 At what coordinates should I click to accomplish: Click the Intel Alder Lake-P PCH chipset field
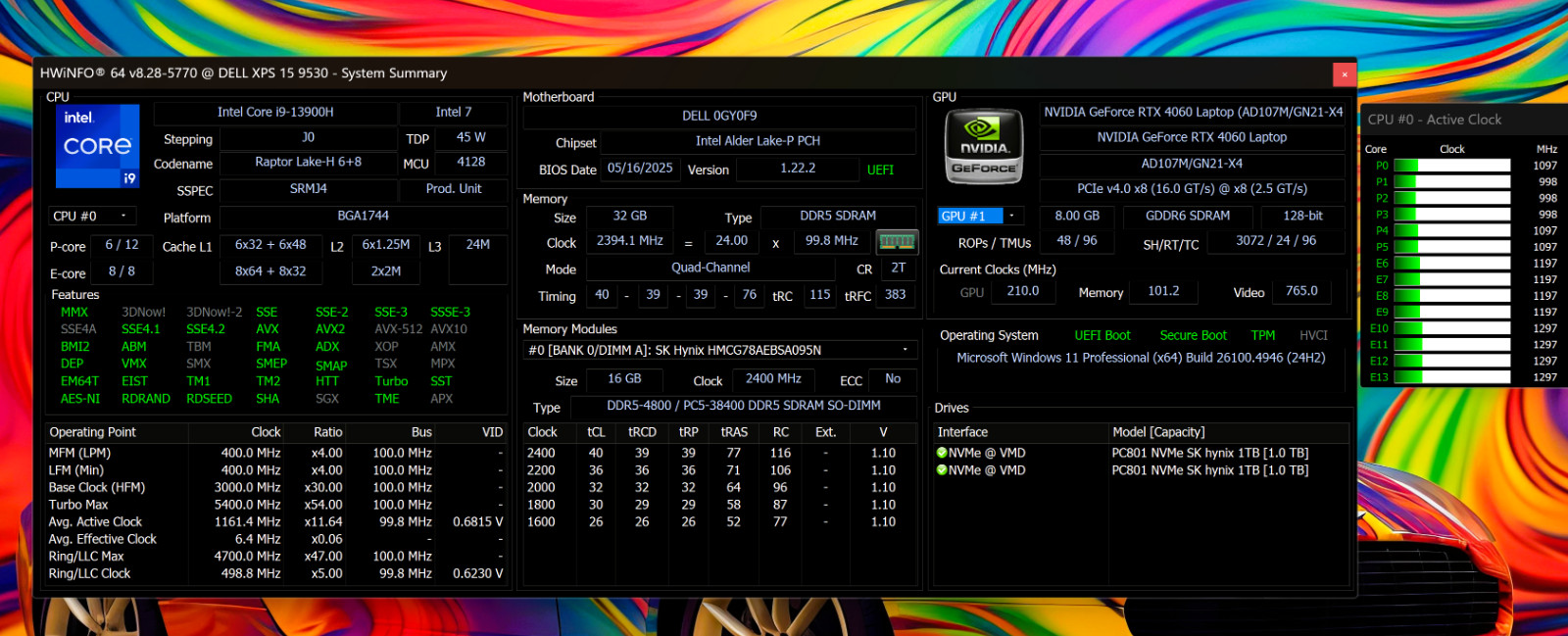click(x=758, y=141)
